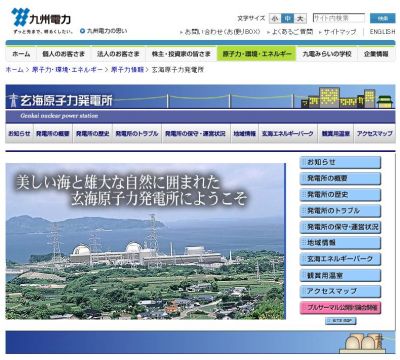
Task: Click the 玄海原子力発電所 banner title
Action: click(x=67, y=100)
